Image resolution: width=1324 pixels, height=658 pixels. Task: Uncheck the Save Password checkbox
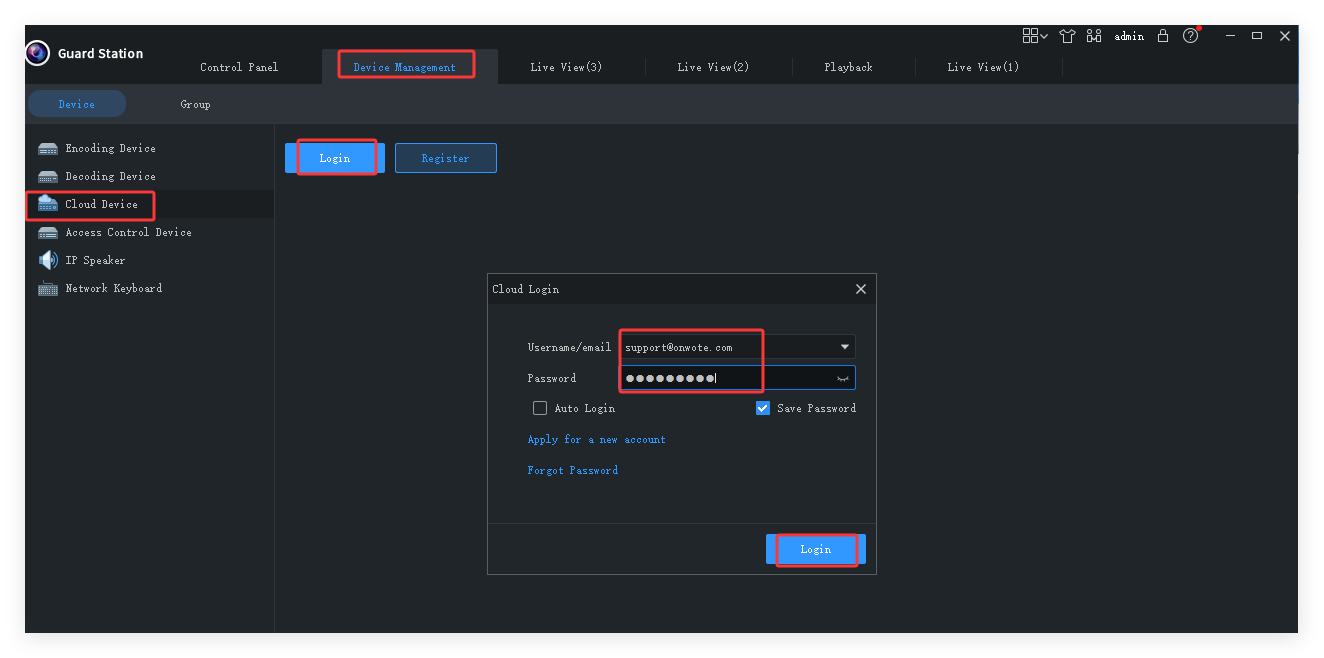[763, 408]
